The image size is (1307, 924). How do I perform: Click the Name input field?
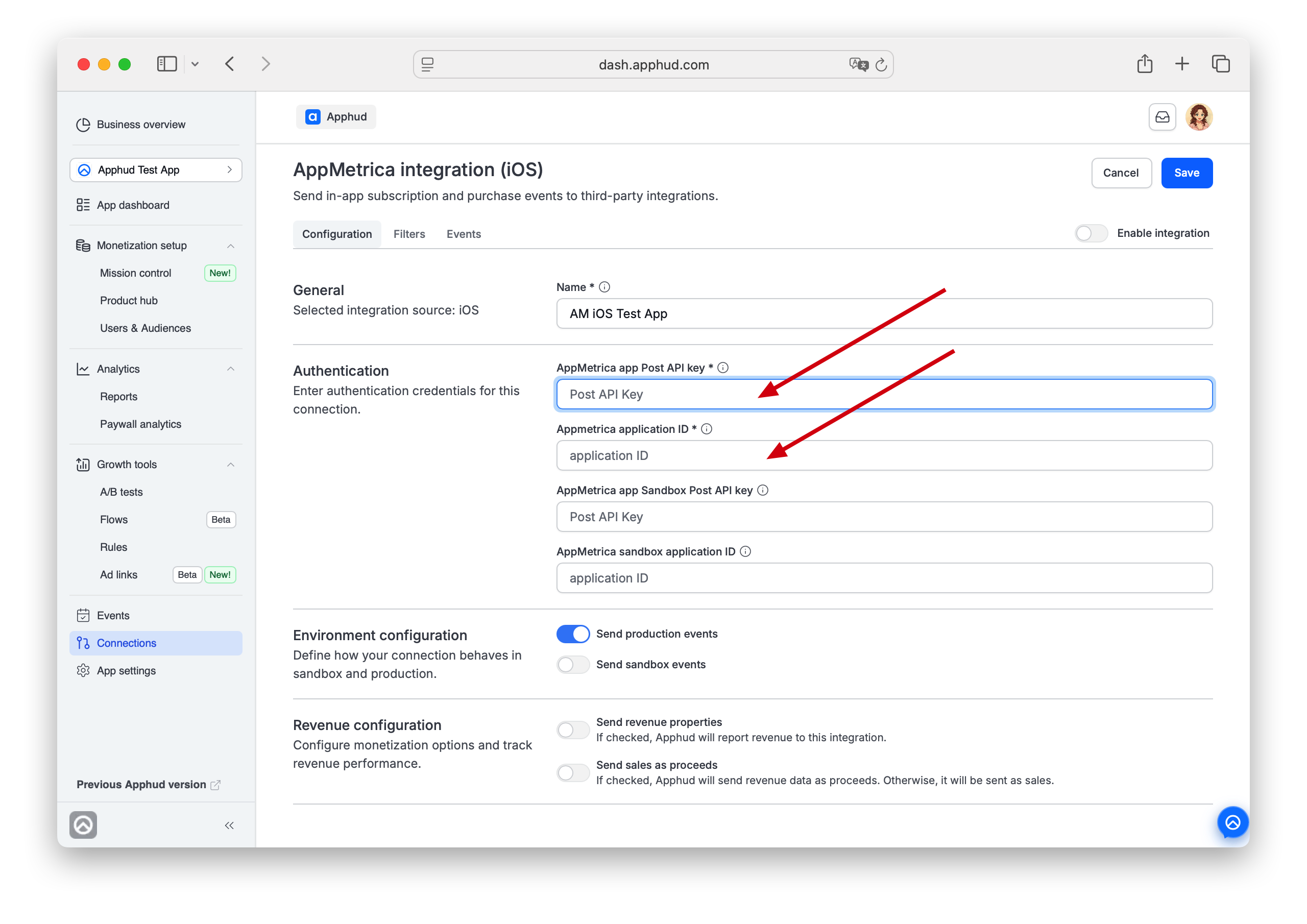pyautogui.click(x=884, y=313)
